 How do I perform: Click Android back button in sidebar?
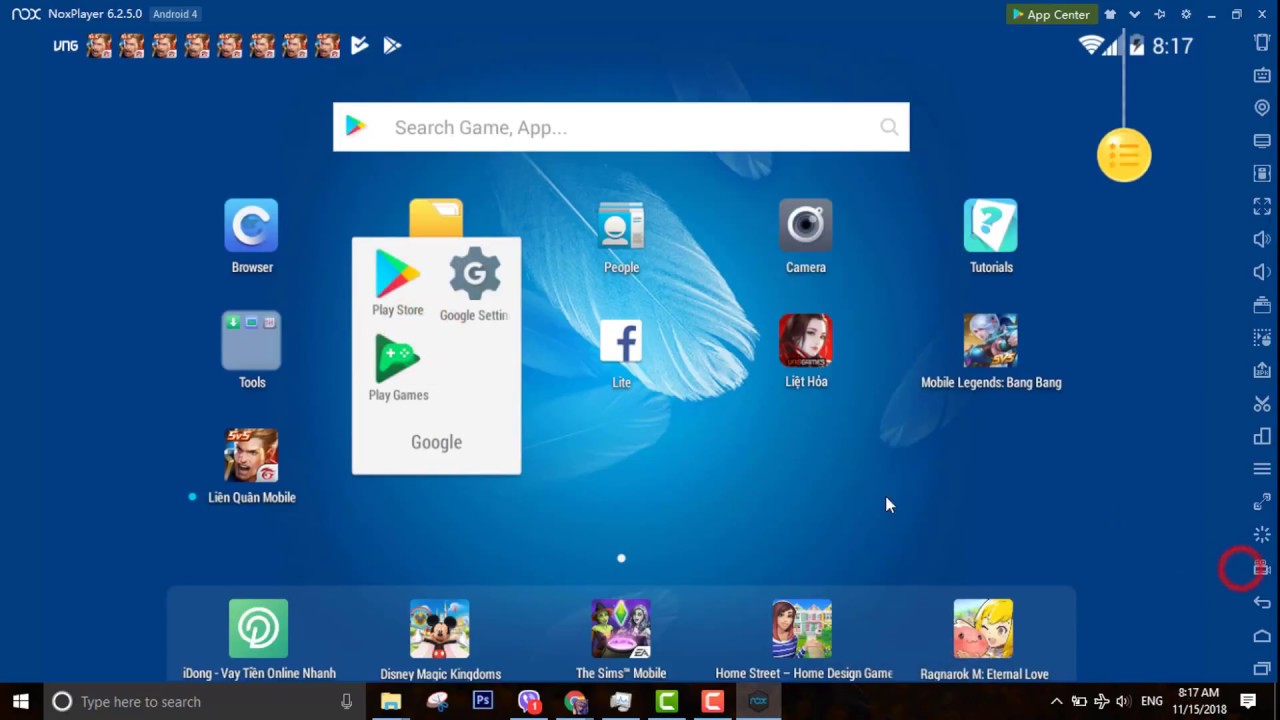(x=1262, y=602)
